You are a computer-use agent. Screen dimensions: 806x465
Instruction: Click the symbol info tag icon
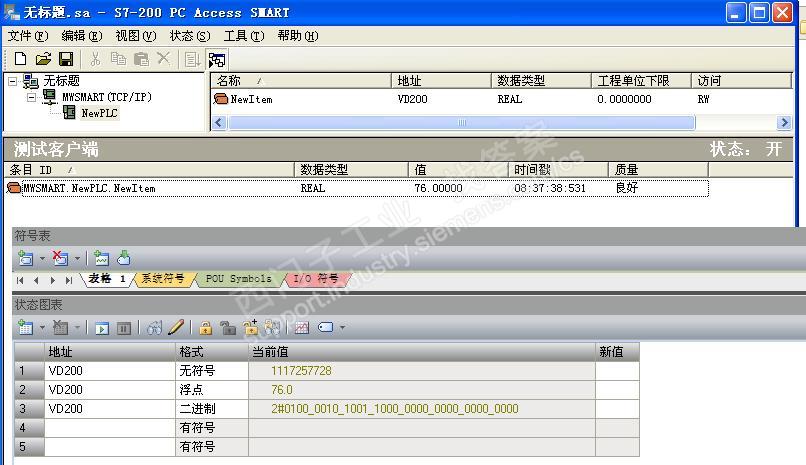325,327
